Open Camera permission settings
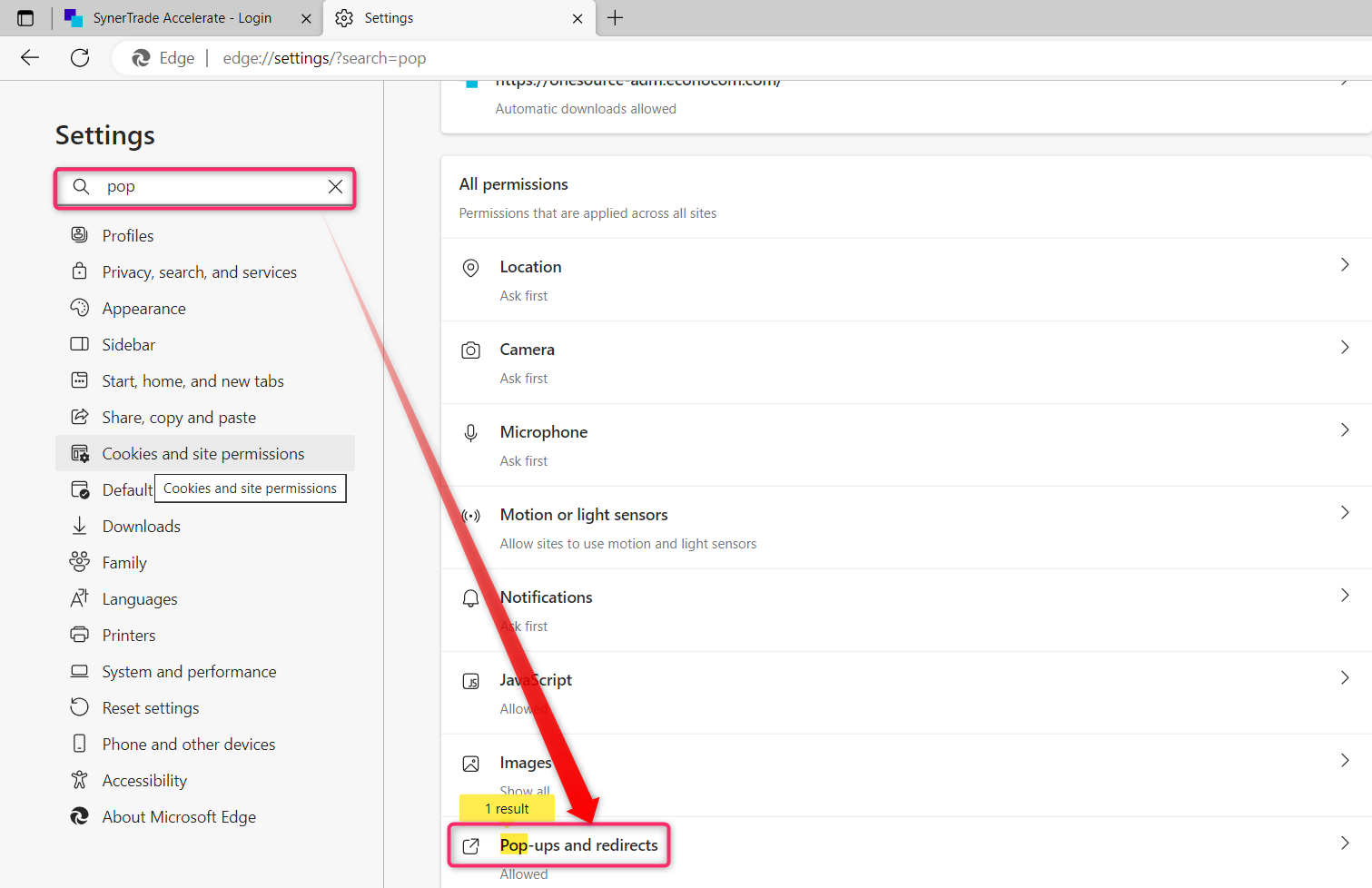The height and width of the screenshot is (888, 1372). click(906, 362)
